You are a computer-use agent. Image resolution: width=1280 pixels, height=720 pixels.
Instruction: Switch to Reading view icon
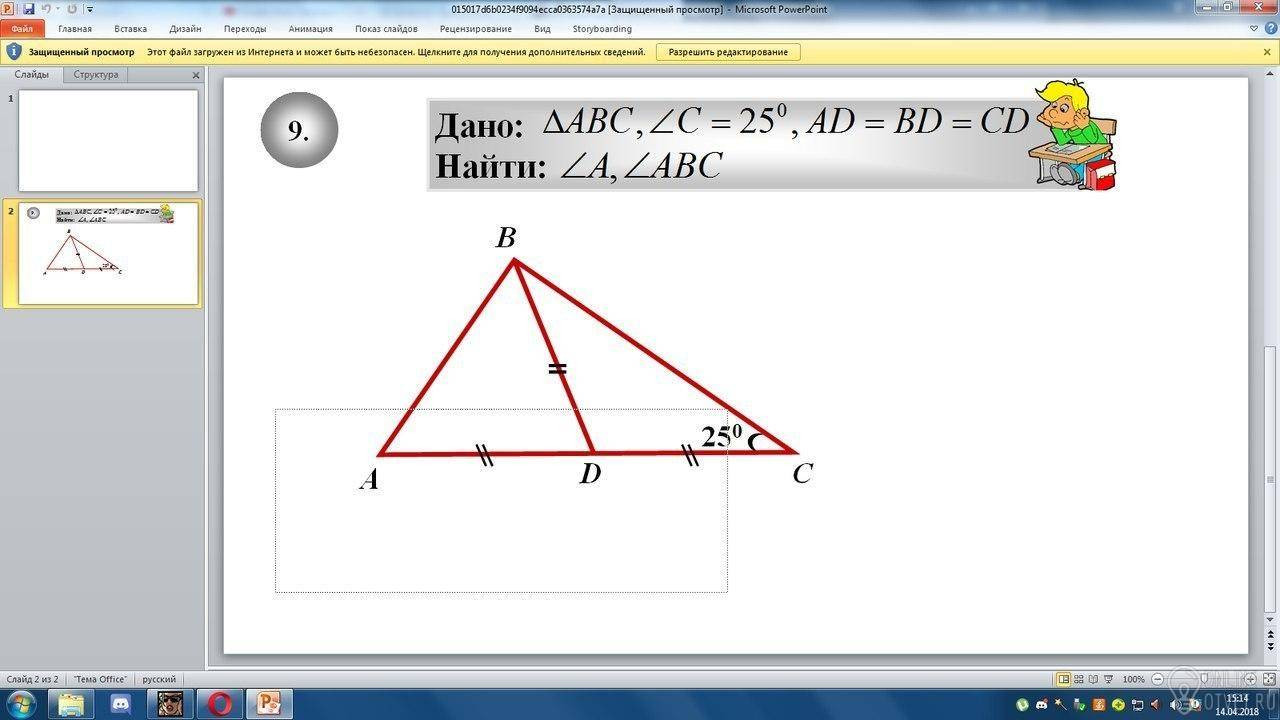pyautogui.click(x=1094, y=679)
